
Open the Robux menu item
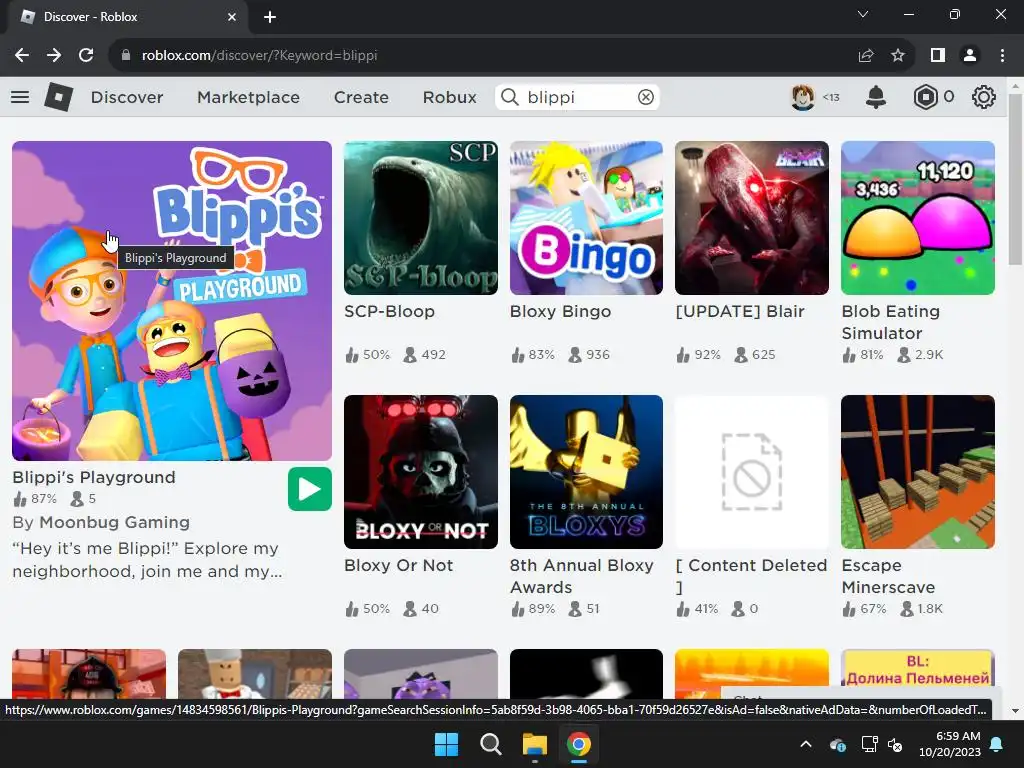[449, 97]
